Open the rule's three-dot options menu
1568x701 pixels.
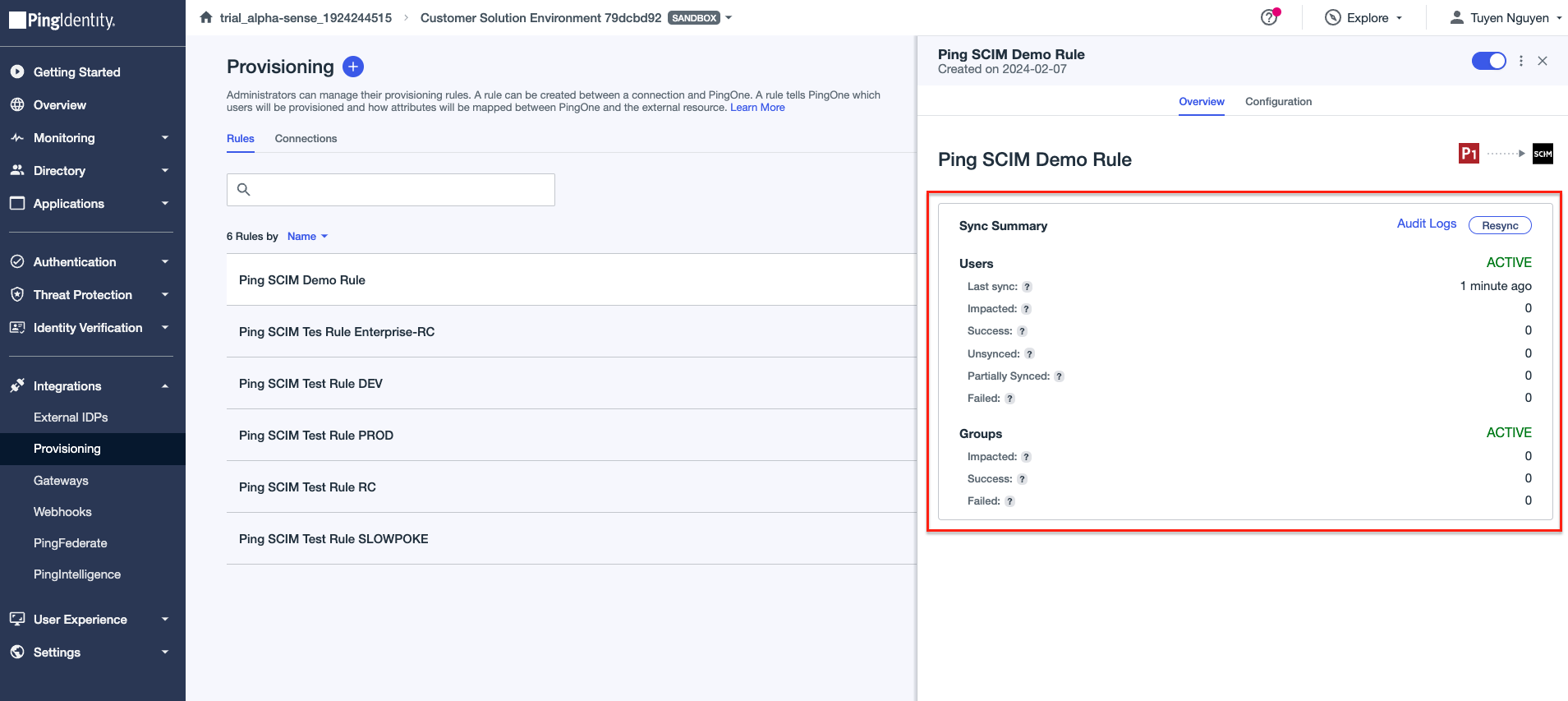(x=1521, y=61)
